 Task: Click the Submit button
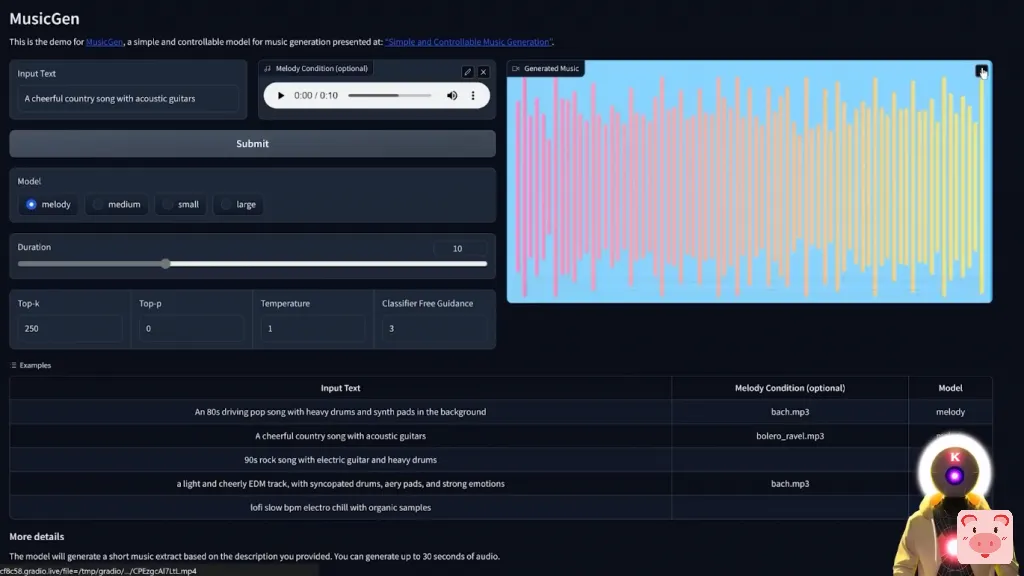(x=252, y=144)
